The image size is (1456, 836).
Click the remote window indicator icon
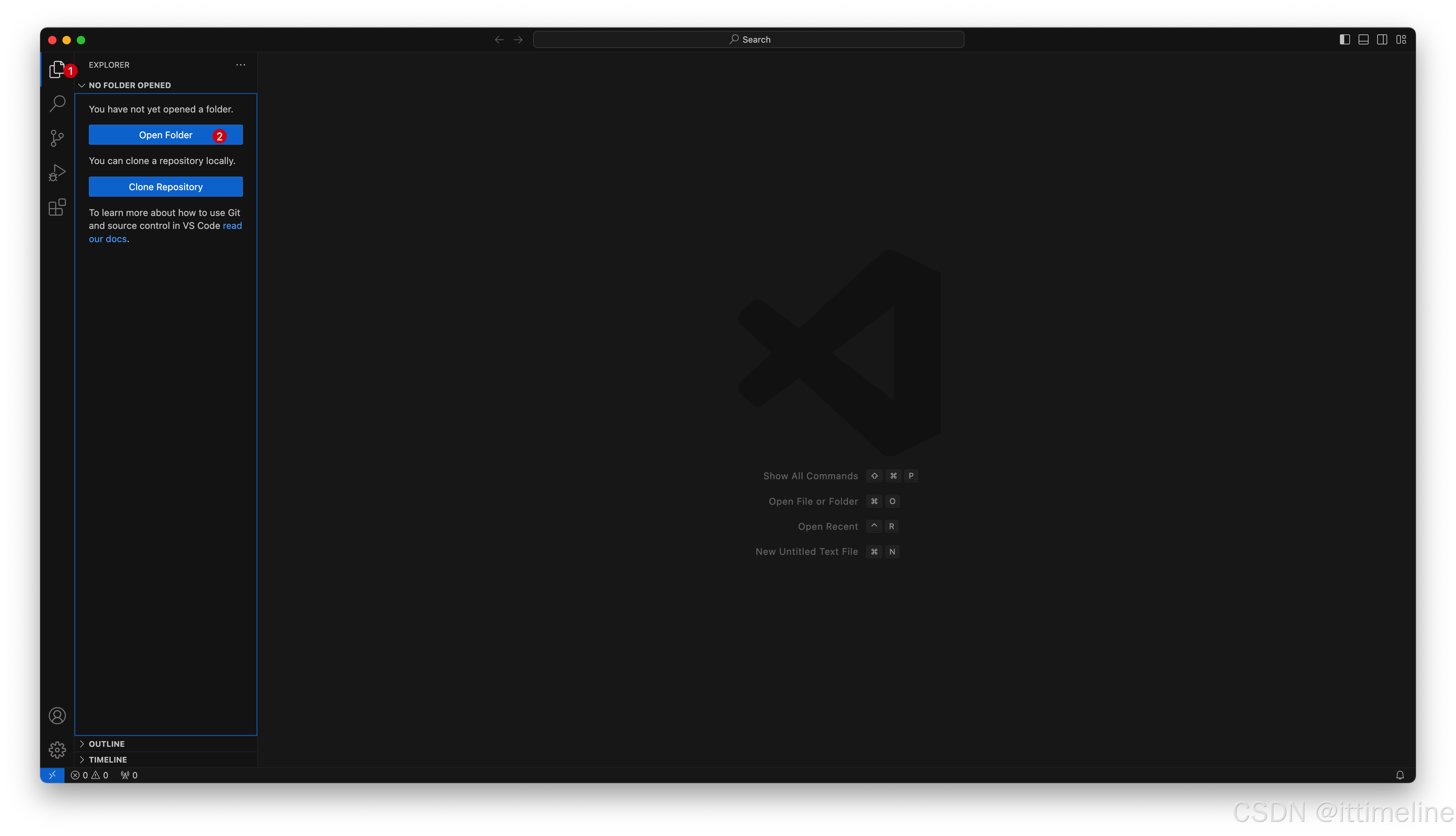52,775
